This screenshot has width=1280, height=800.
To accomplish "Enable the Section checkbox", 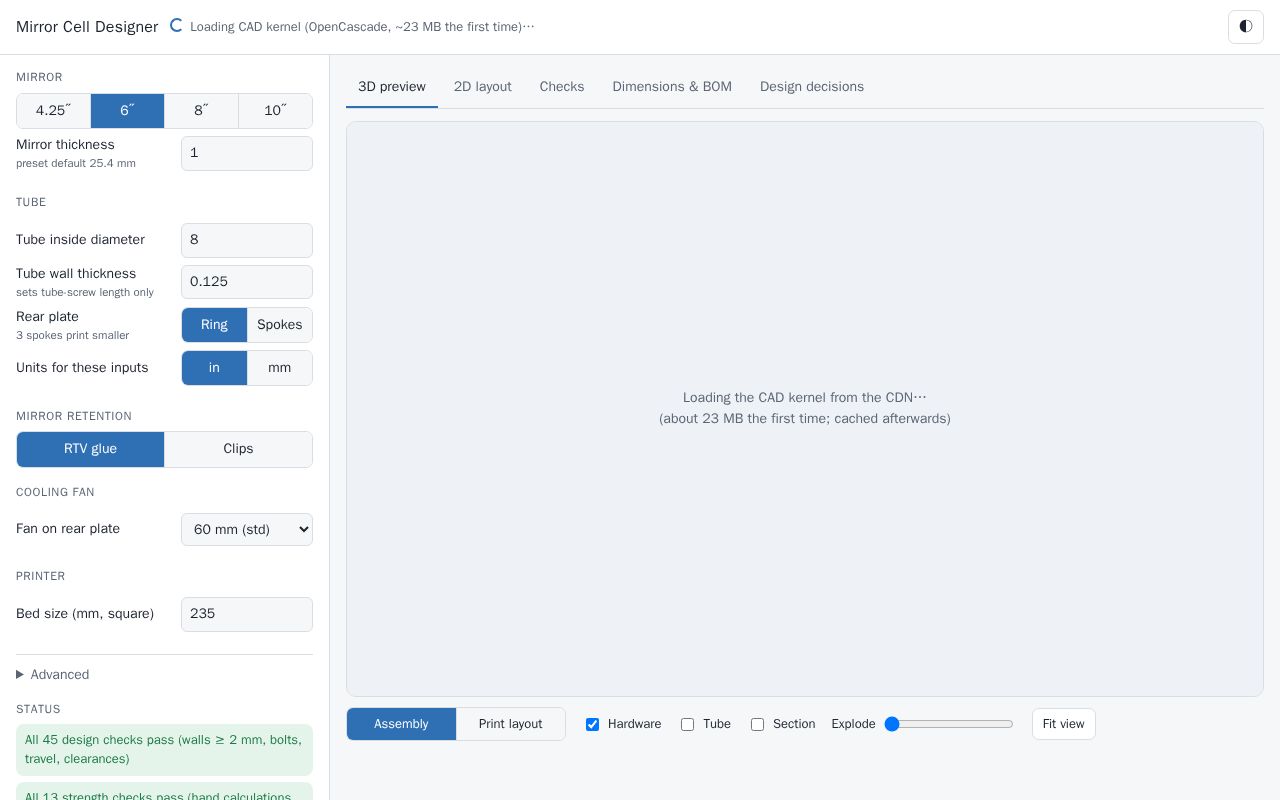I will tap(757, 724).
